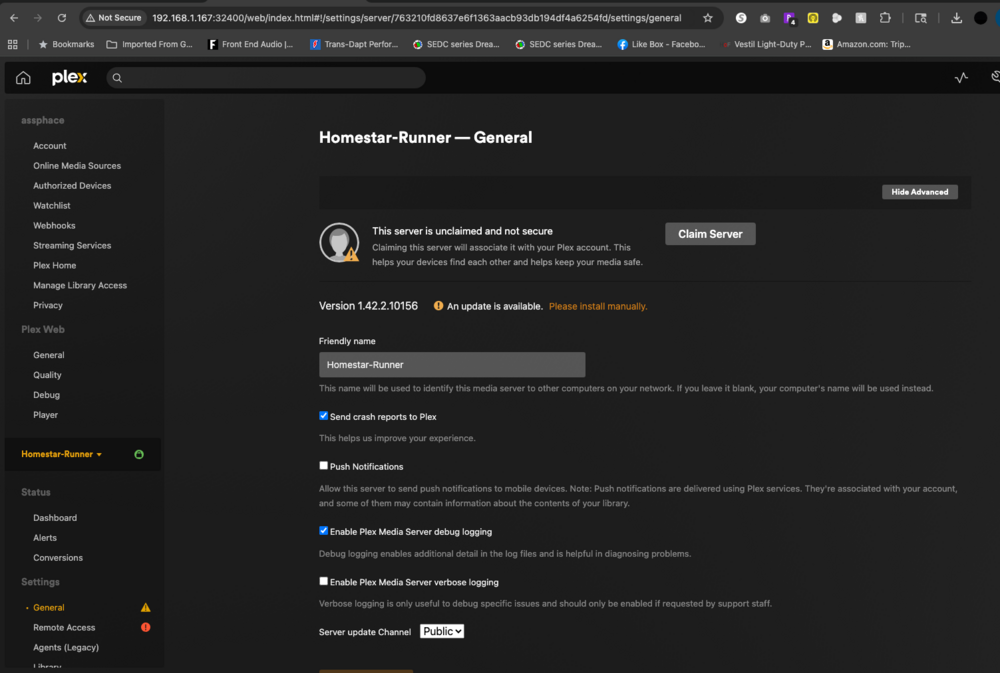Viewport: 1000px width, 673px height.
Task: Open Plex Web Debug settings
Action: pos(47,395)
